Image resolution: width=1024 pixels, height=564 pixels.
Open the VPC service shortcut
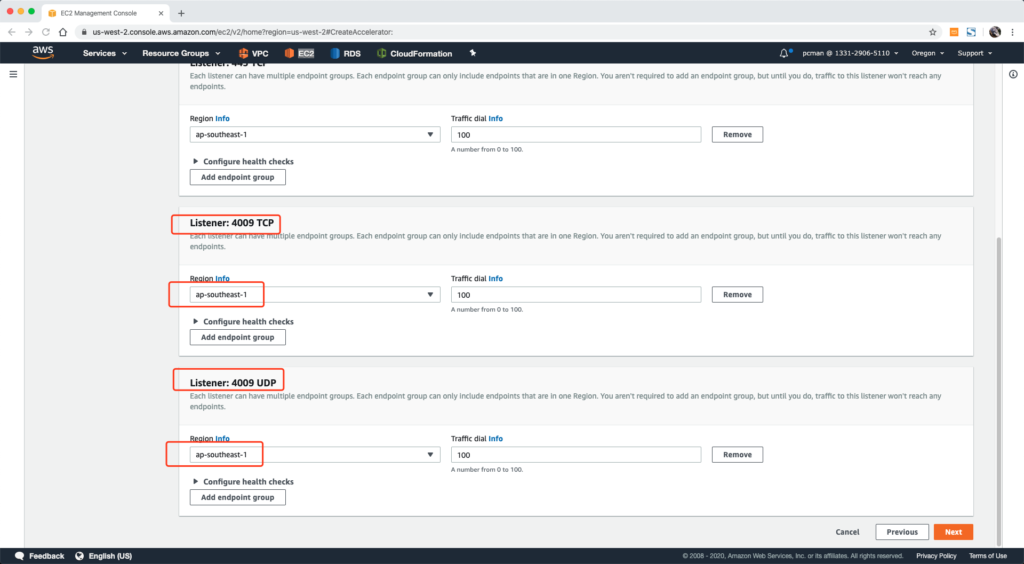[254, 53]
